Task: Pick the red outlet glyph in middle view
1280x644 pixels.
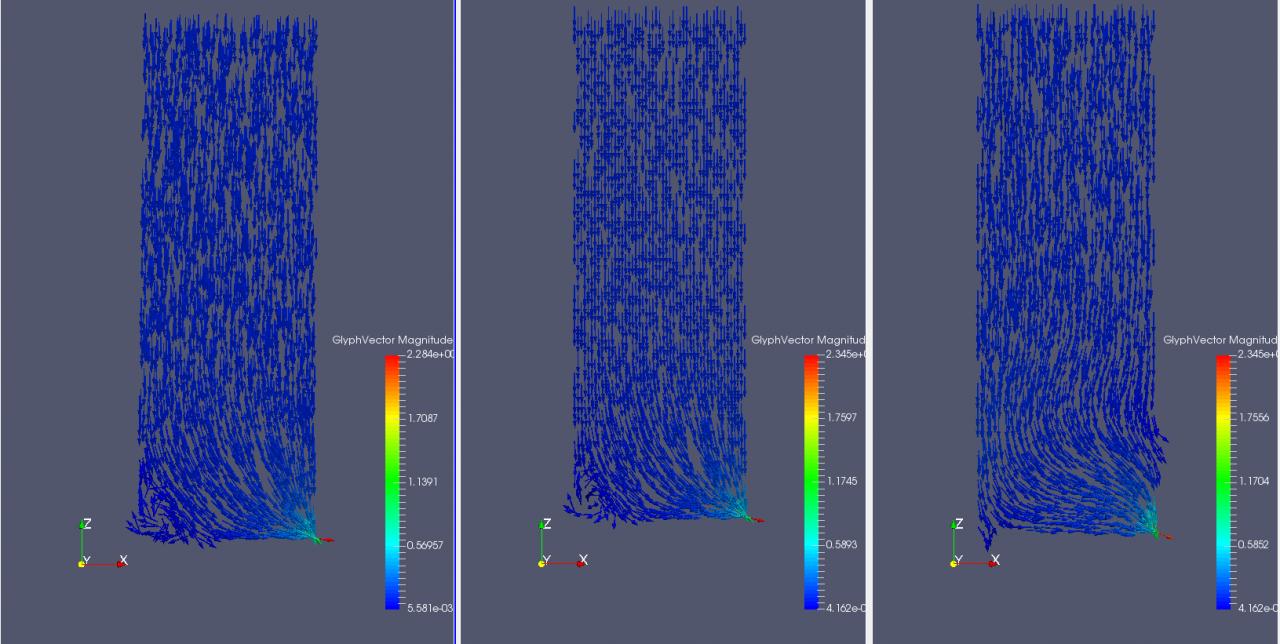Action: tap(756, 520)
